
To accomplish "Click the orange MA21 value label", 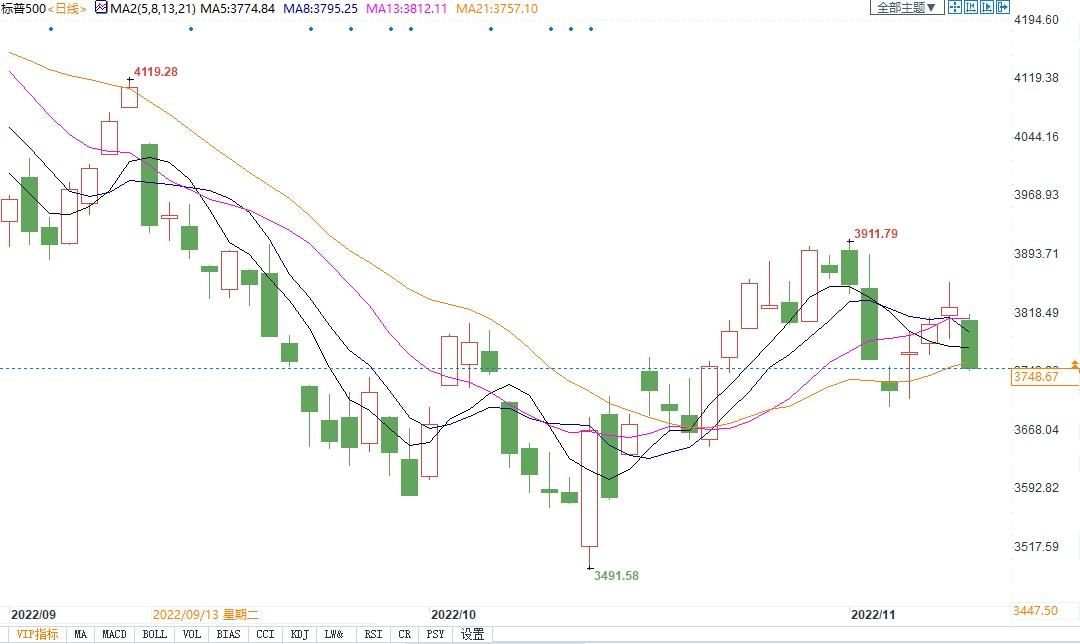I will [497, 8].
